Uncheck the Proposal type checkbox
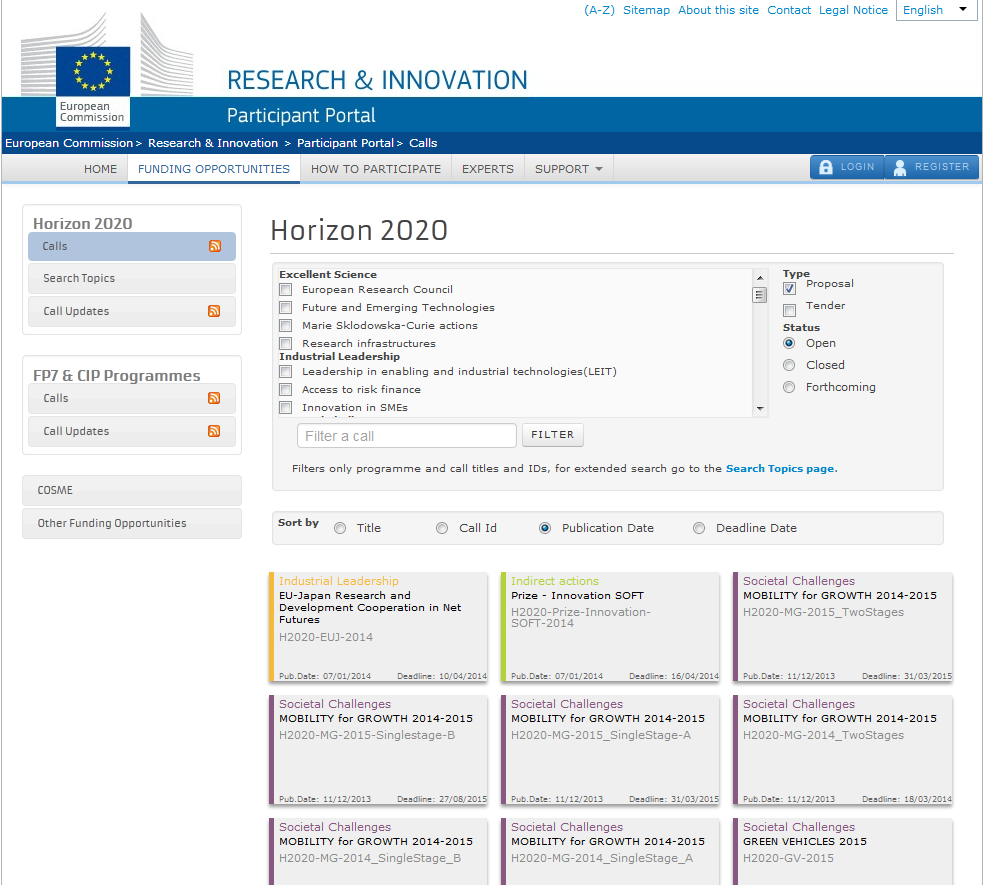 tap(789, 288)
